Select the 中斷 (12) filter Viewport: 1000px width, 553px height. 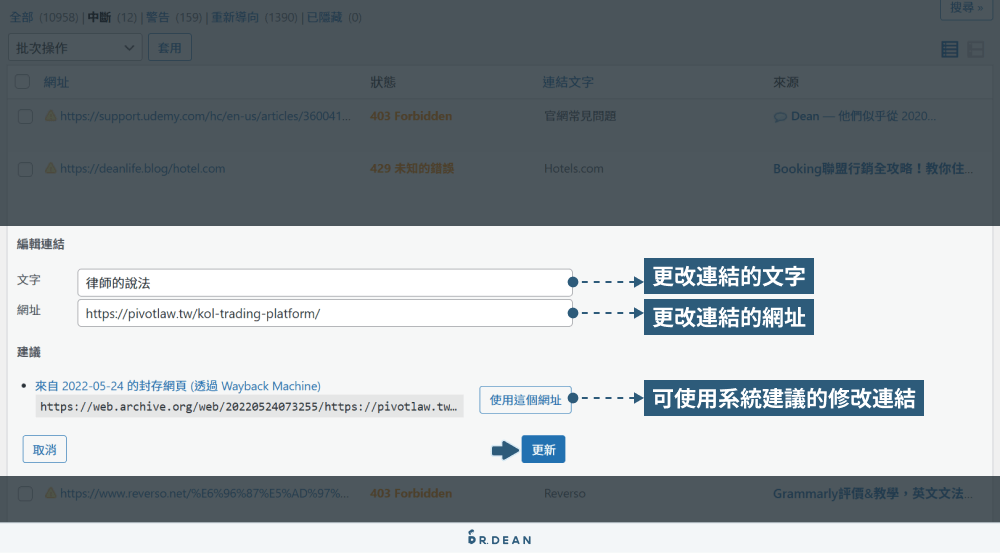[x=112, y=17]
